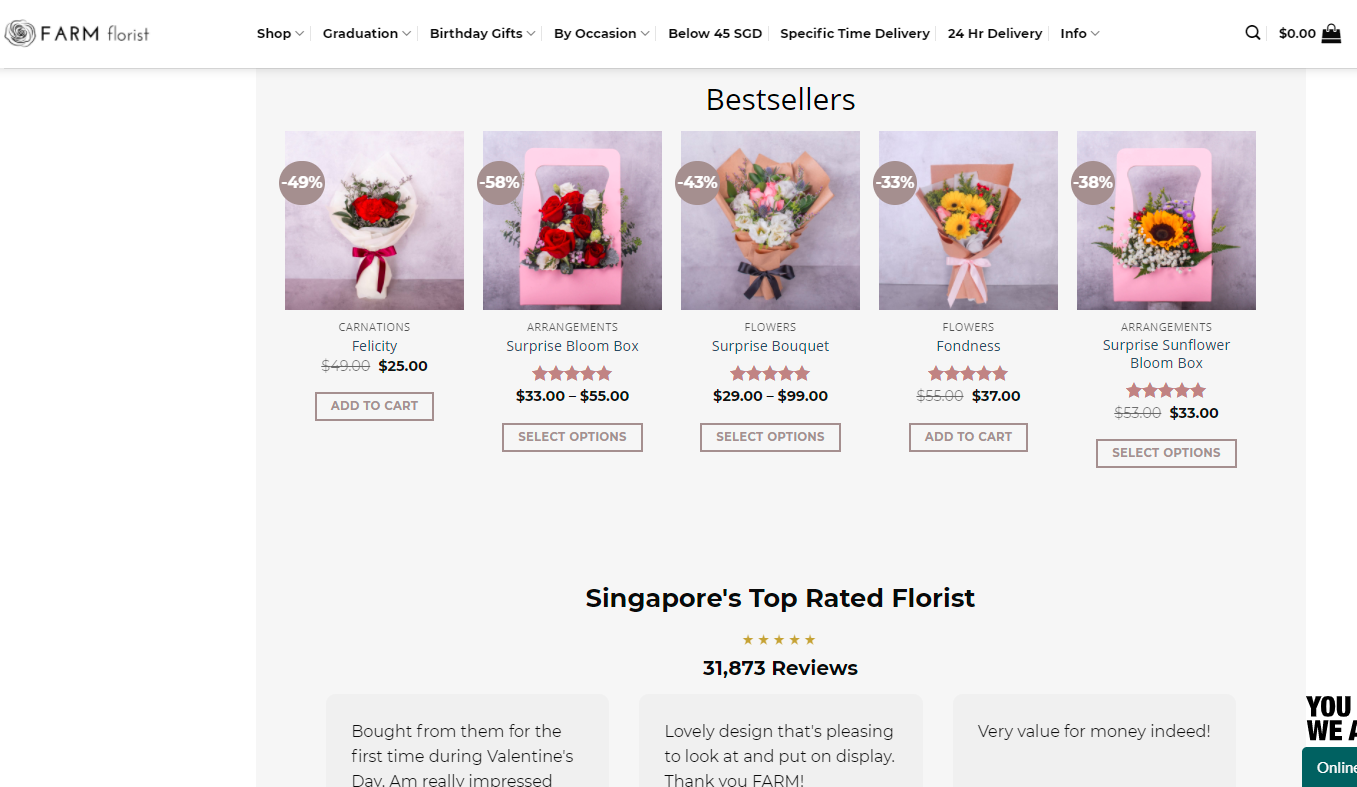1357x787 pixels.
Task: Click the FARM florist rose logo
Action: click(x=77, y=34)
